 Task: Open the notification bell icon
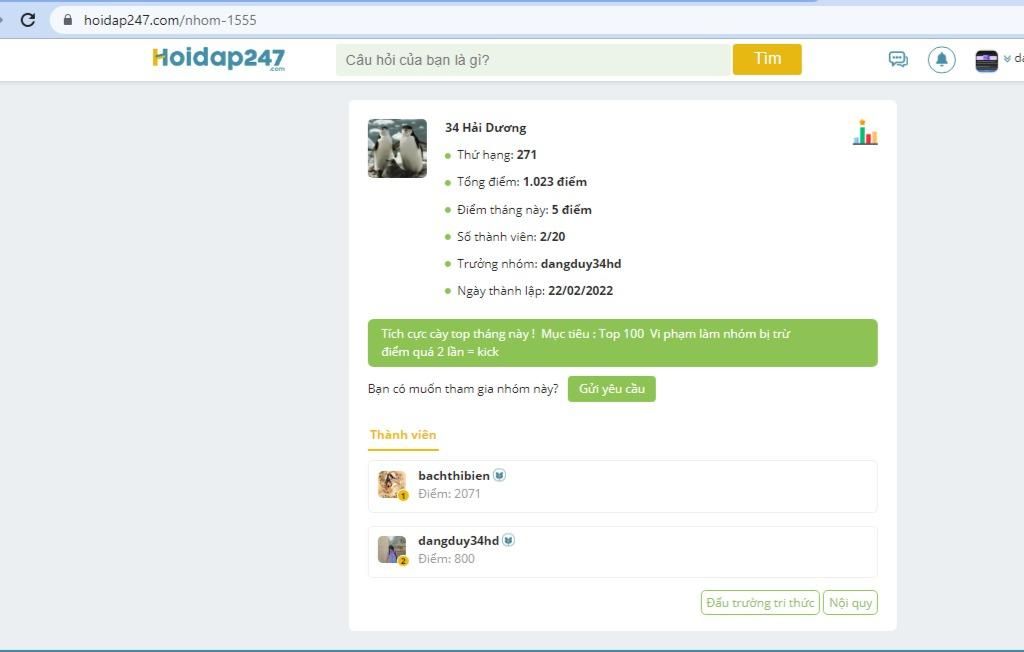[x=942, y=60]
